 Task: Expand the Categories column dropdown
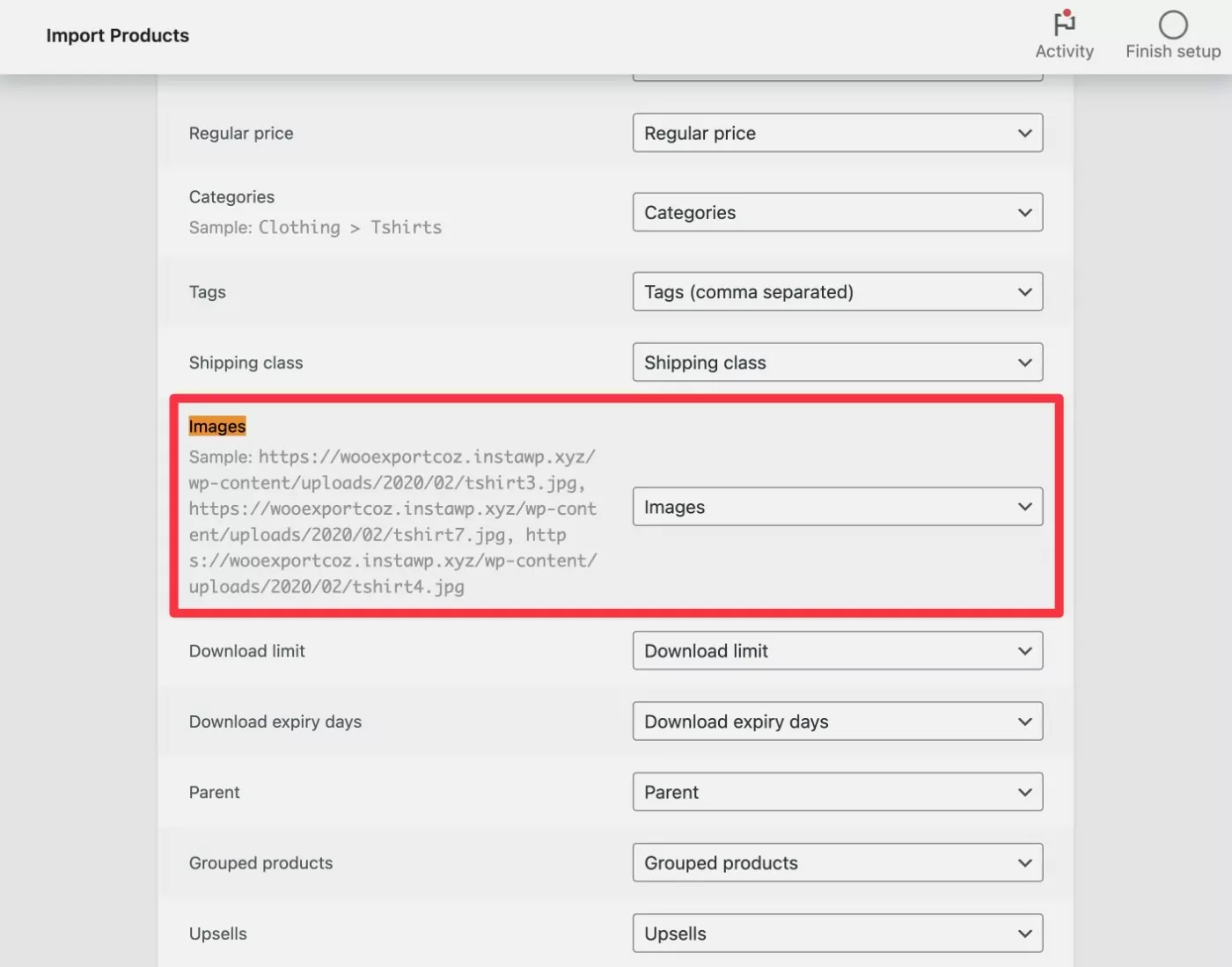coord(837,212)
